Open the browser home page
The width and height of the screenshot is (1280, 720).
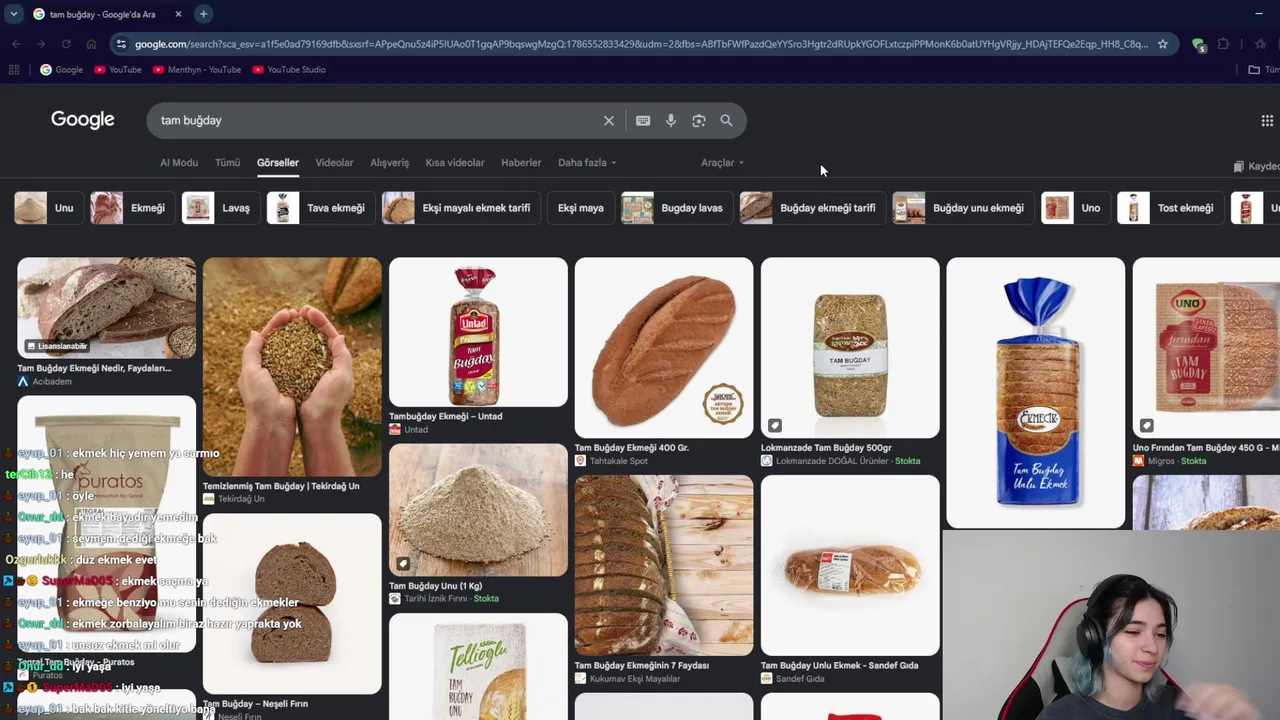[x=91, y=44]
